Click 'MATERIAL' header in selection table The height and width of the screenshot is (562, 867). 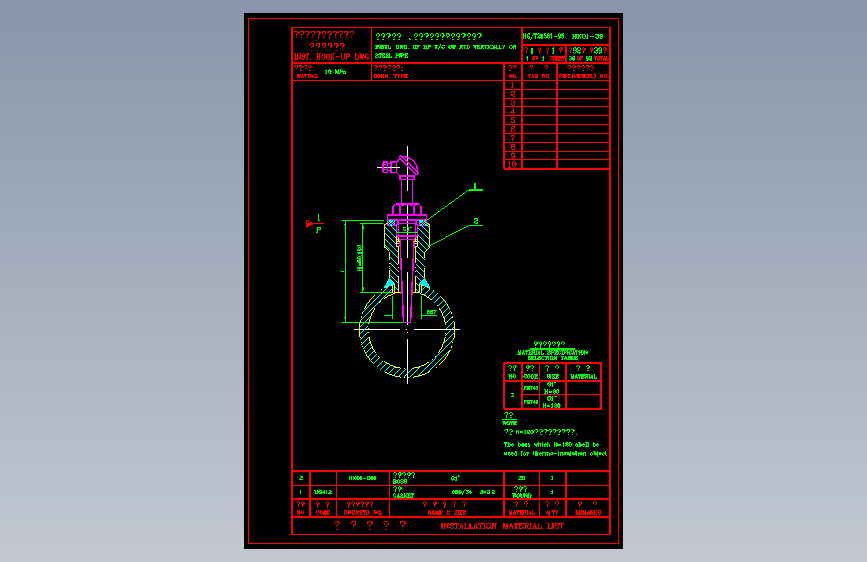point(583,377)
